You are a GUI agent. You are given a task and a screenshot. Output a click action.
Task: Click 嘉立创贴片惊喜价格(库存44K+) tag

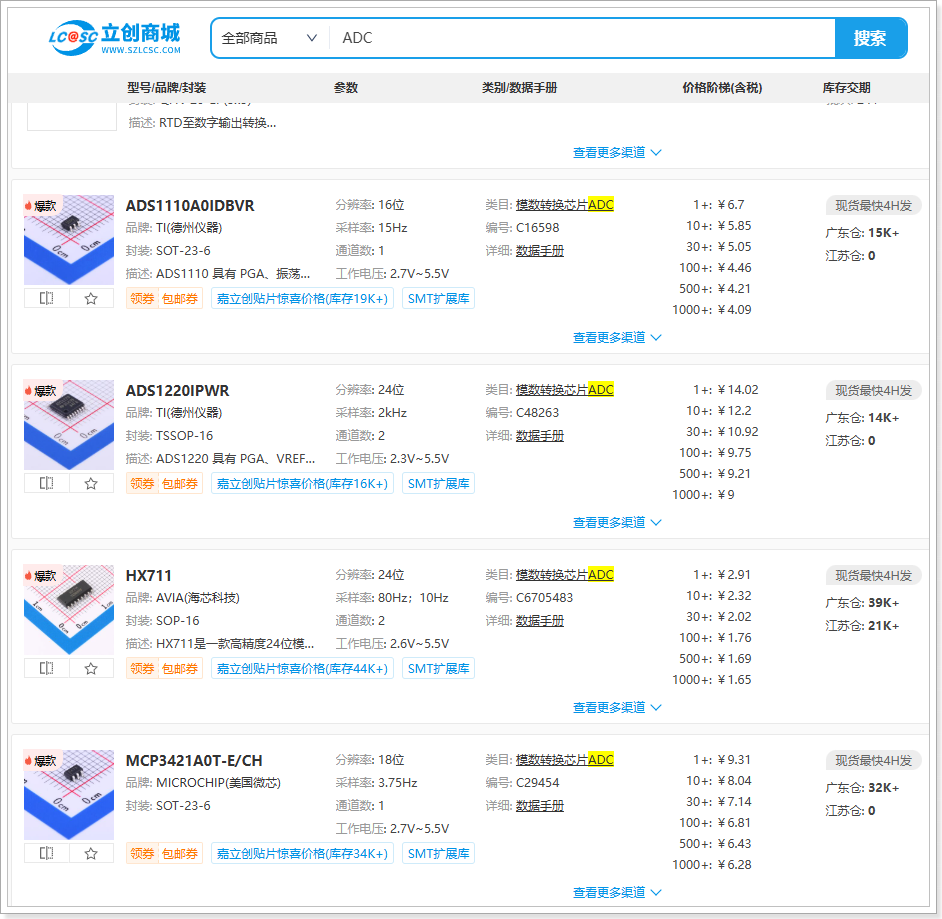coord(302,669)
